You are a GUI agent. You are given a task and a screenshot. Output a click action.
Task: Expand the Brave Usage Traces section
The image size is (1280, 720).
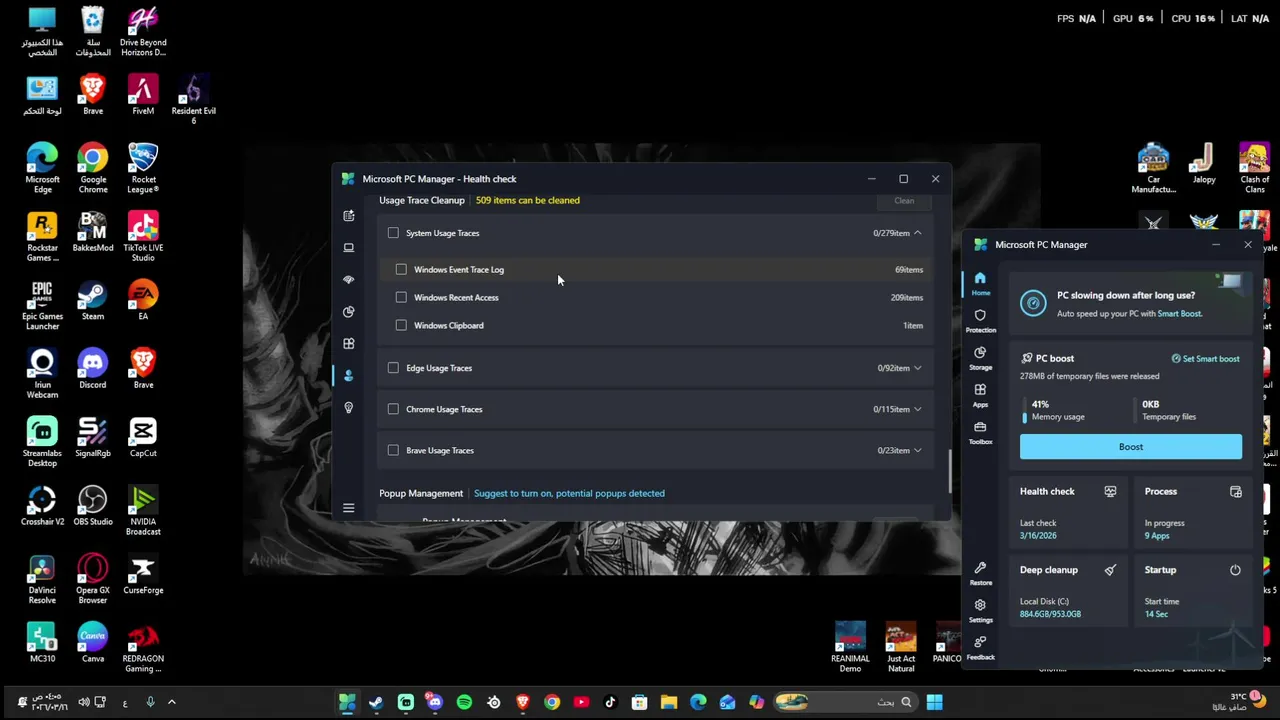(917, 450)
